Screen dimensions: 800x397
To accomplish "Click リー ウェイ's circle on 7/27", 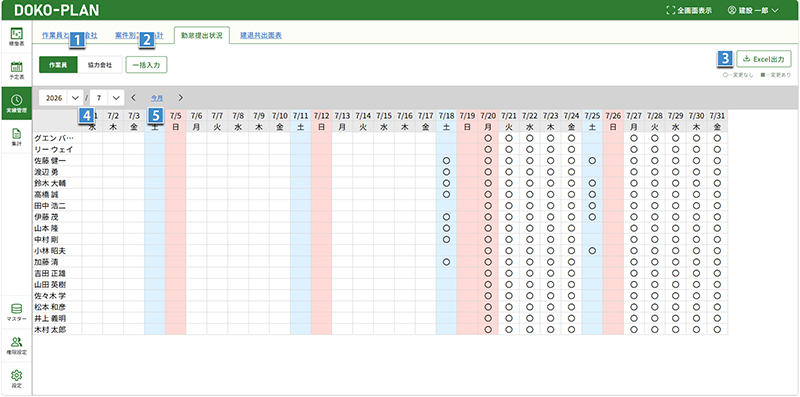I will [634, 149].
